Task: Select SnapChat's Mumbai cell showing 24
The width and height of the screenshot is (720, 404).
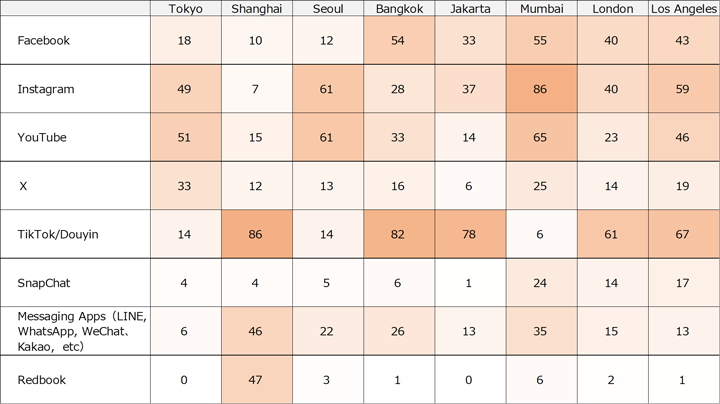Action: coord(542,283)
